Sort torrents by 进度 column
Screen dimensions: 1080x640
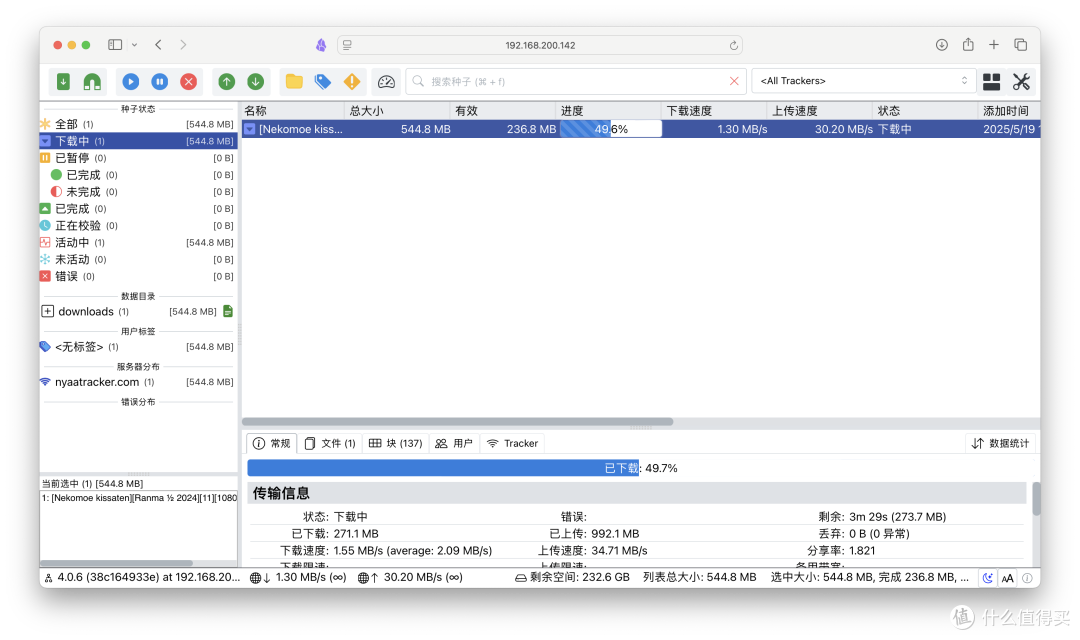click(x=609, y=110)
